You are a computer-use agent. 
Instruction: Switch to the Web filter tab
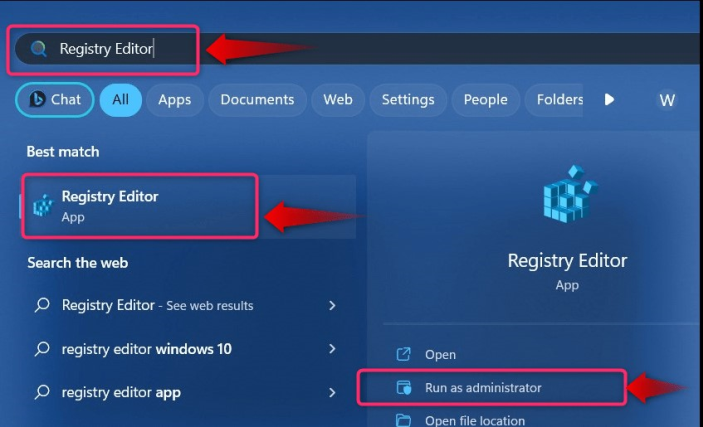[x=338, y=100]
